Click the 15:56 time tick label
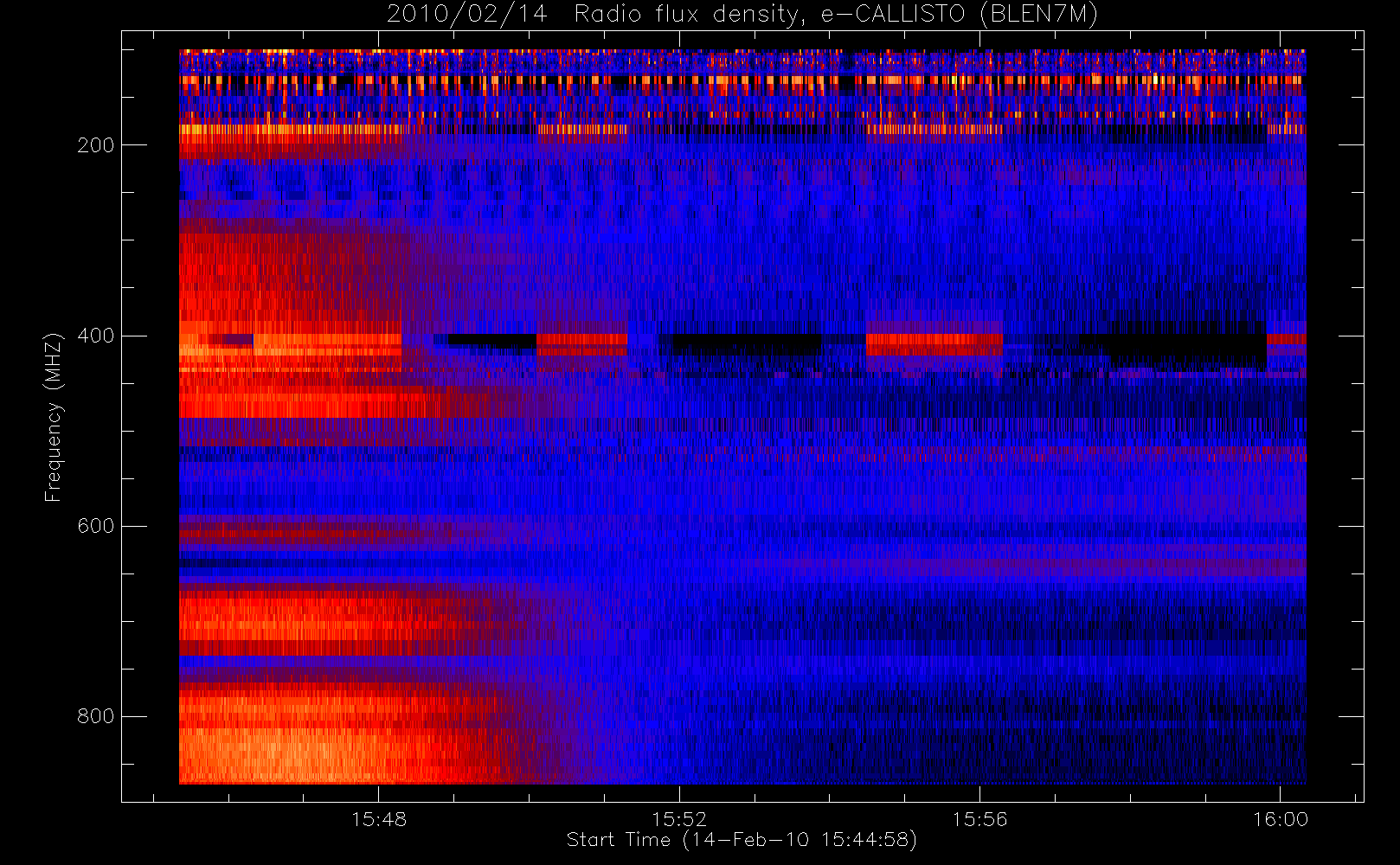The height and width of the screenshot is (865, 1400). point(980,819)
